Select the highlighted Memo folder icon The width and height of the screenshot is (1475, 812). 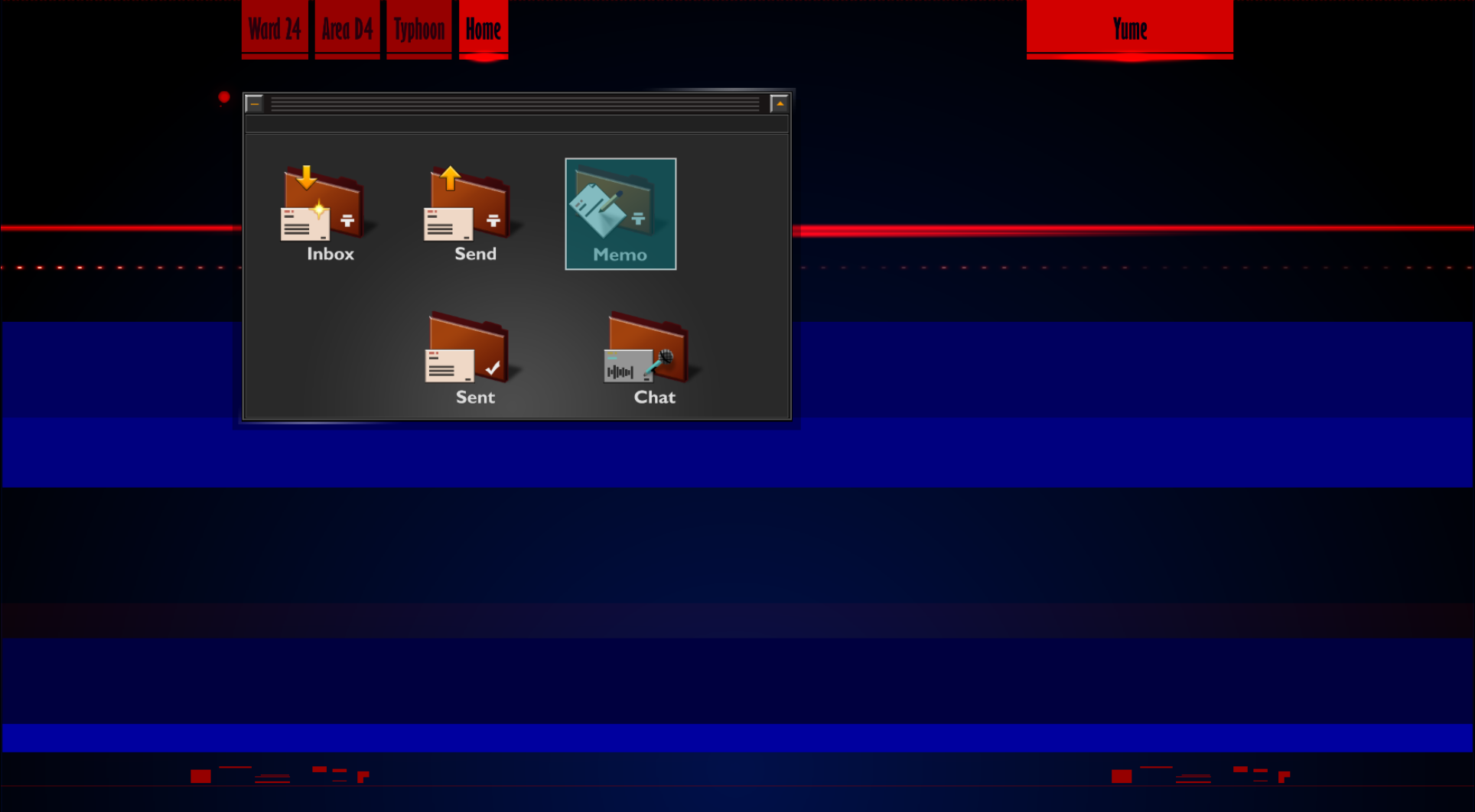click(x=620, y=213)
